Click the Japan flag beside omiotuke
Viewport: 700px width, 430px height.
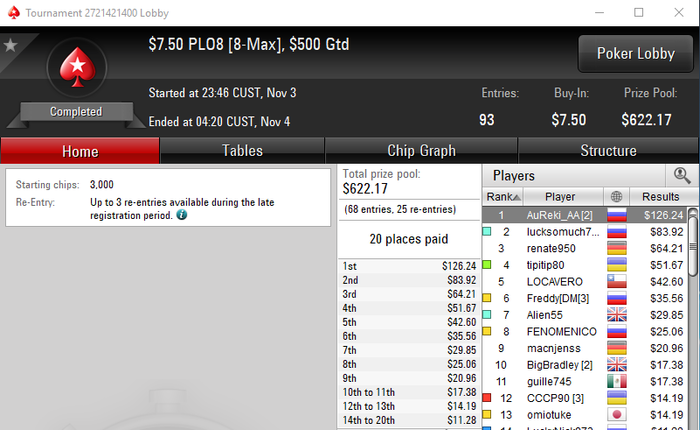(617, 415)
